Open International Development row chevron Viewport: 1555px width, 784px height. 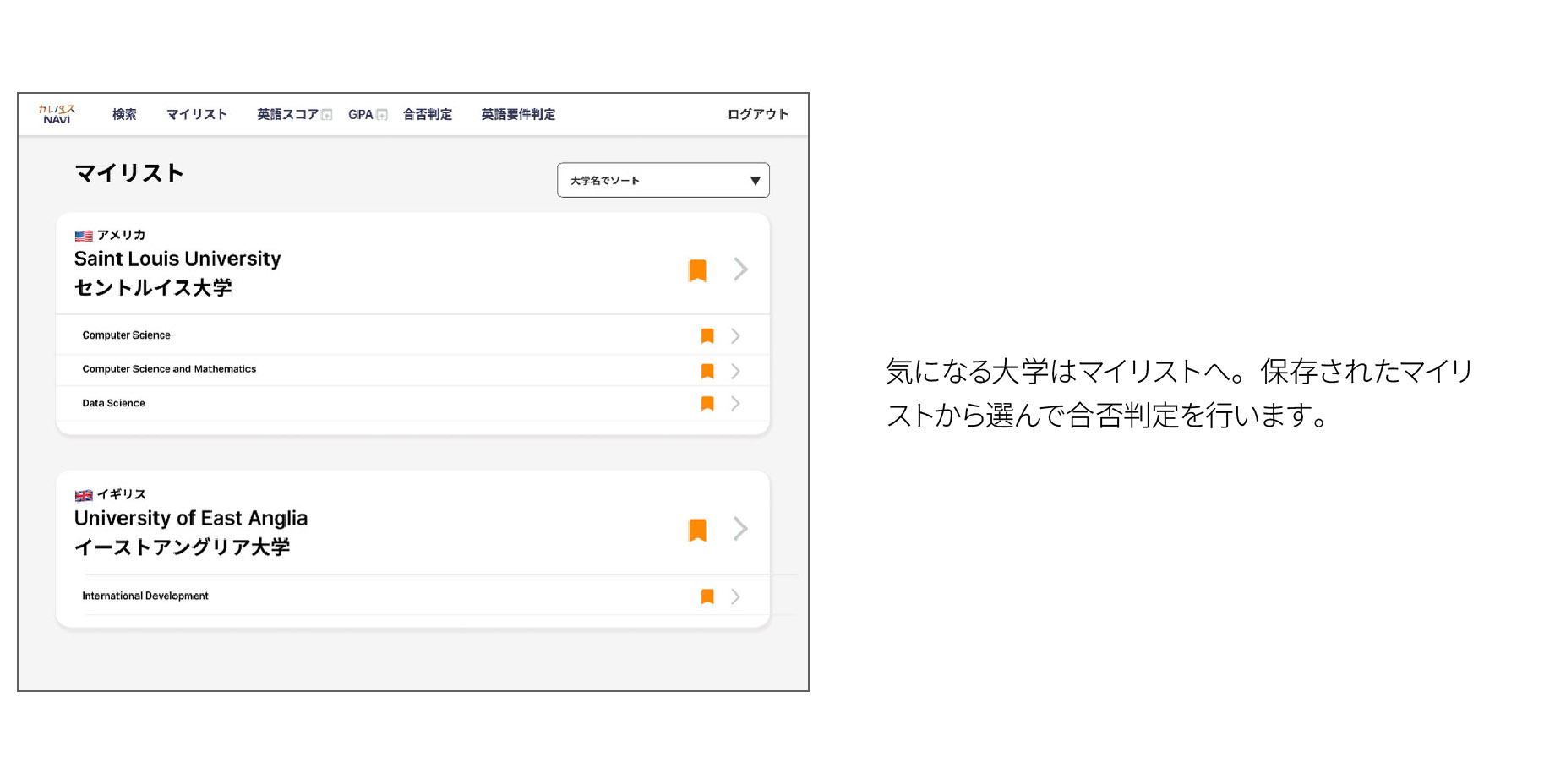735,596
